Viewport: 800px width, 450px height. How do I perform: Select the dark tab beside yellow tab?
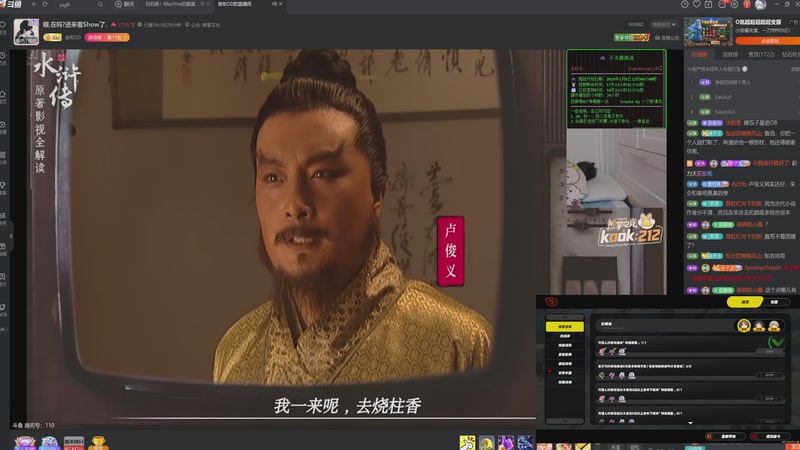tap(774, 302)
